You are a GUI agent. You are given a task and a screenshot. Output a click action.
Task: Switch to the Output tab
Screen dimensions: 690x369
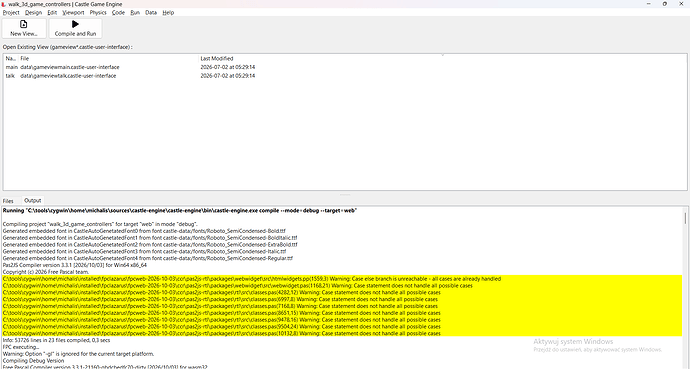33,201
